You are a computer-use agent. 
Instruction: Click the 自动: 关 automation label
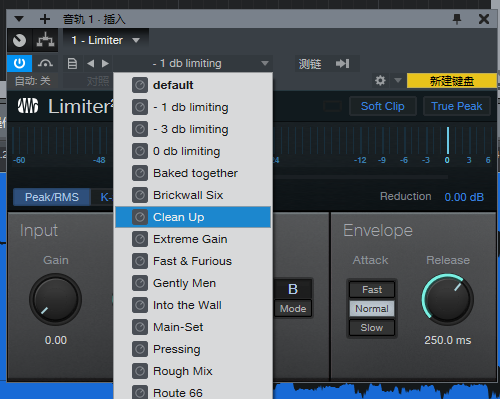point(33,81)
